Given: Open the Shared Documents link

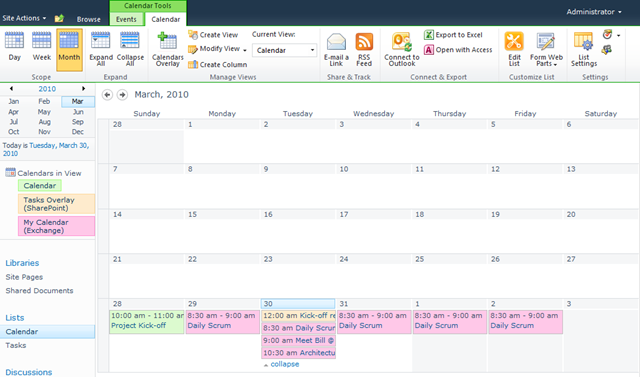Looking at the screenshot, I should click(39, 291).
